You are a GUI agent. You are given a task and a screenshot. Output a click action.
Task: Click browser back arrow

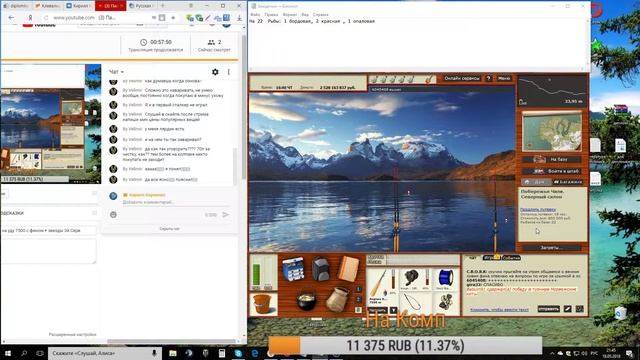tap(11, 18)
